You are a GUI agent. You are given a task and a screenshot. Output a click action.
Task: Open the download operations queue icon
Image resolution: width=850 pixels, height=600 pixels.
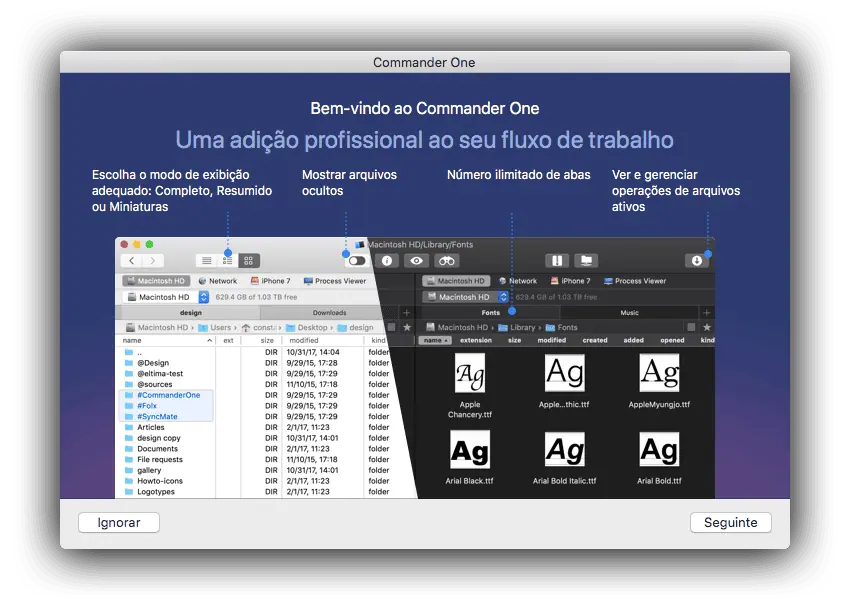[697, 261]
